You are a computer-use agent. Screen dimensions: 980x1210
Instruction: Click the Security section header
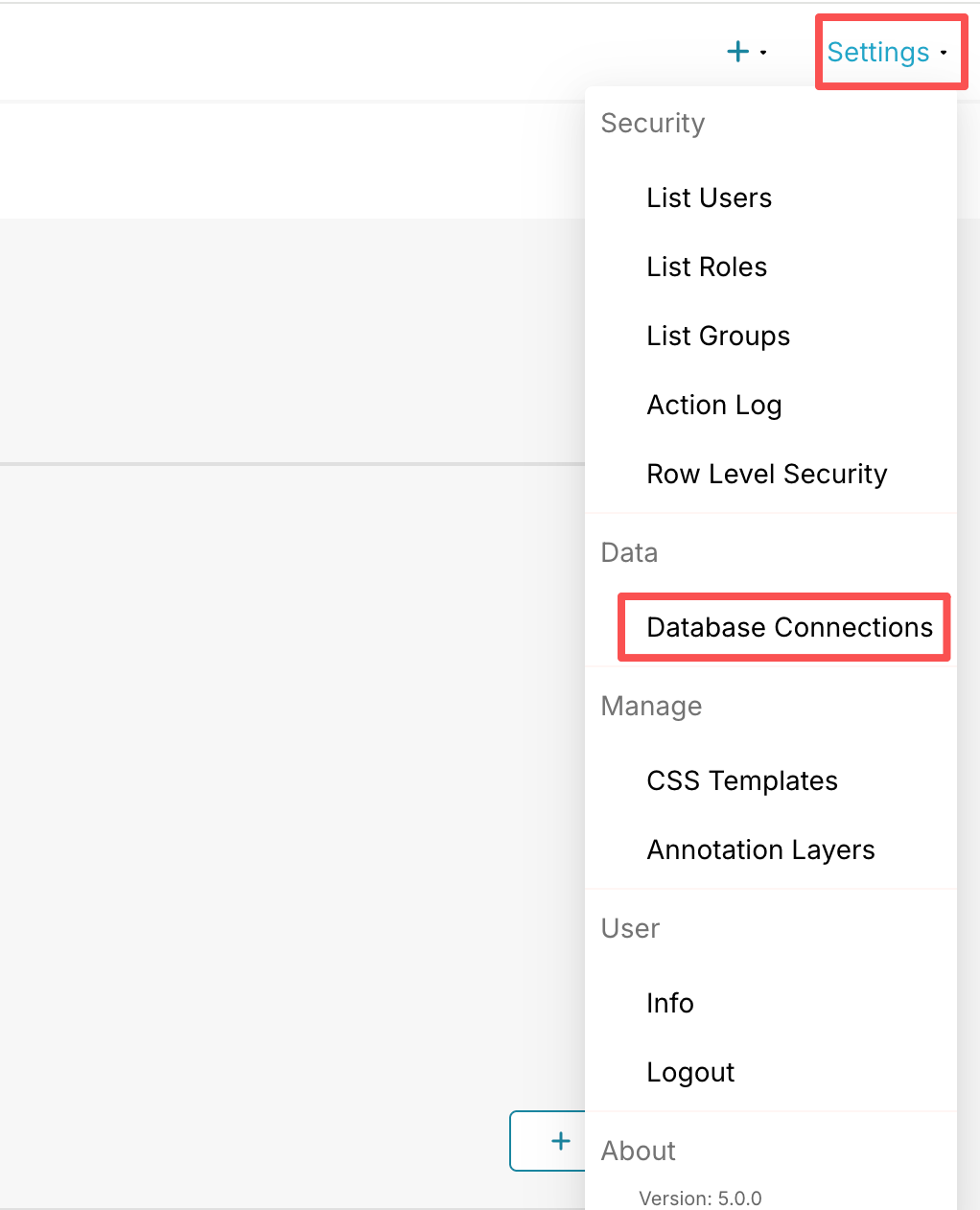pyautogui.click(x=652, y=123)
